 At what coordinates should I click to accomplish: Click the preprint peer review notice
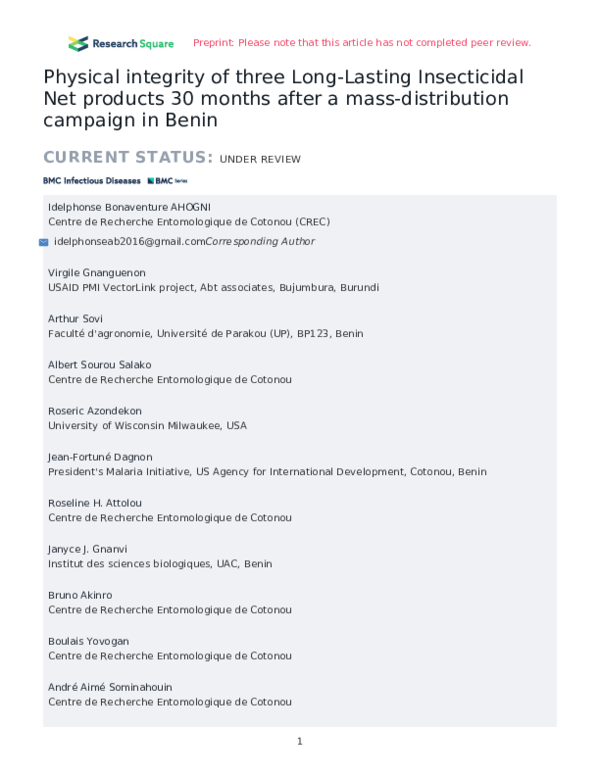(361, 43)
